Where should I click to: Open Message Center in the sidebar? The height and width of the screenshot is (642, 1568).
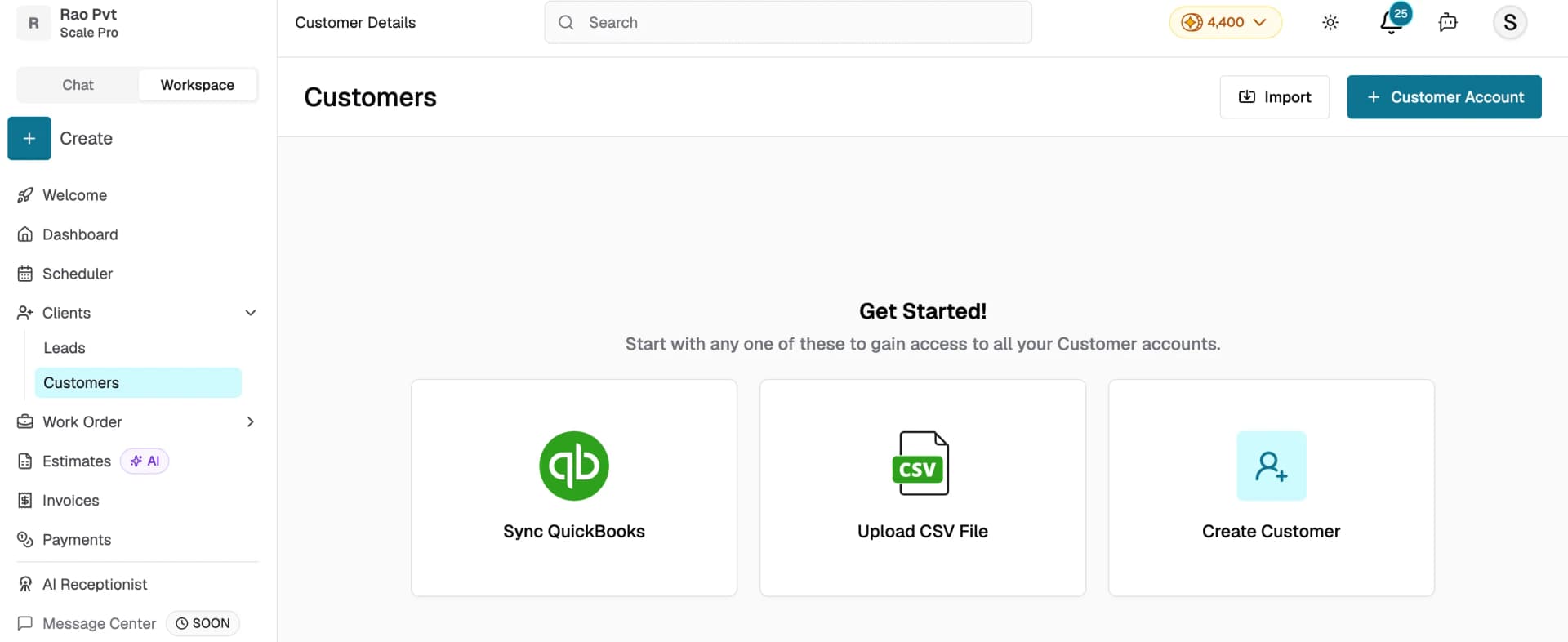pos(99,624)
